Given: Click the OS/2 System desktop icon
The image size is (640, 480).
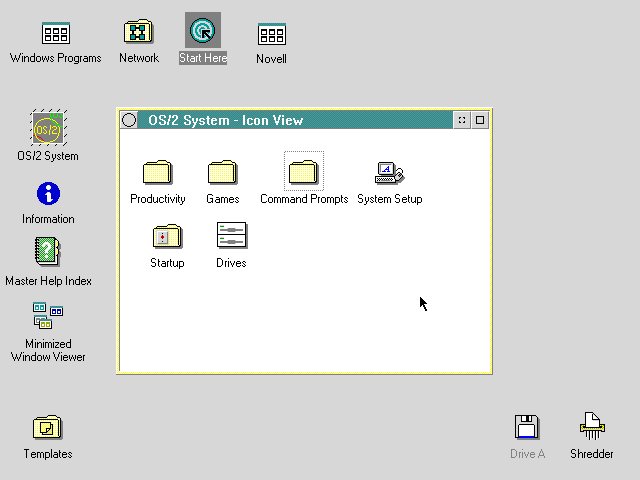Looking at the screenshot, I should (48, 127).
